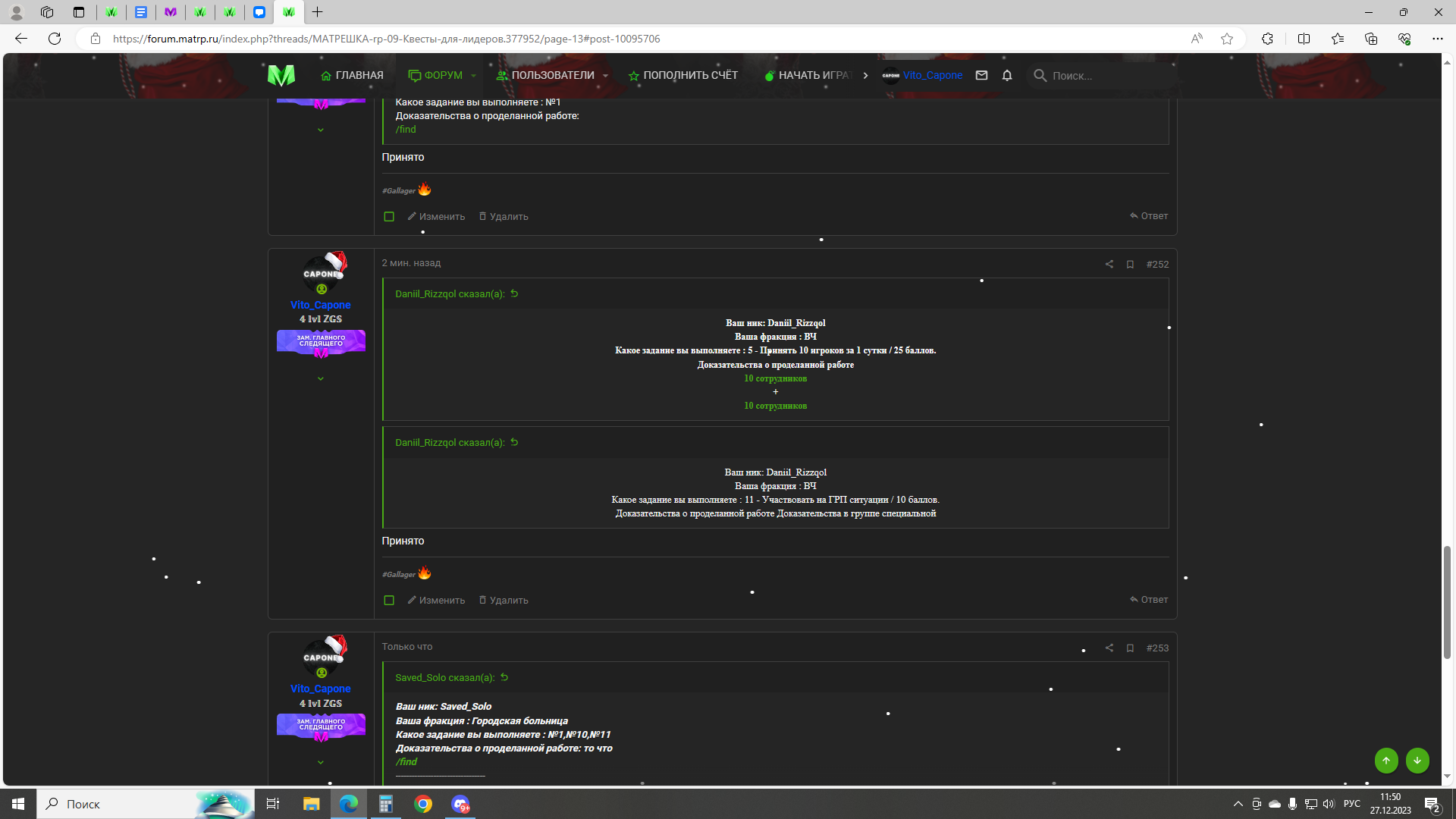Screen dimensions: 1456x819
Task: Click the green scroll-to-top arrow button
Action: coord(1386,760)
